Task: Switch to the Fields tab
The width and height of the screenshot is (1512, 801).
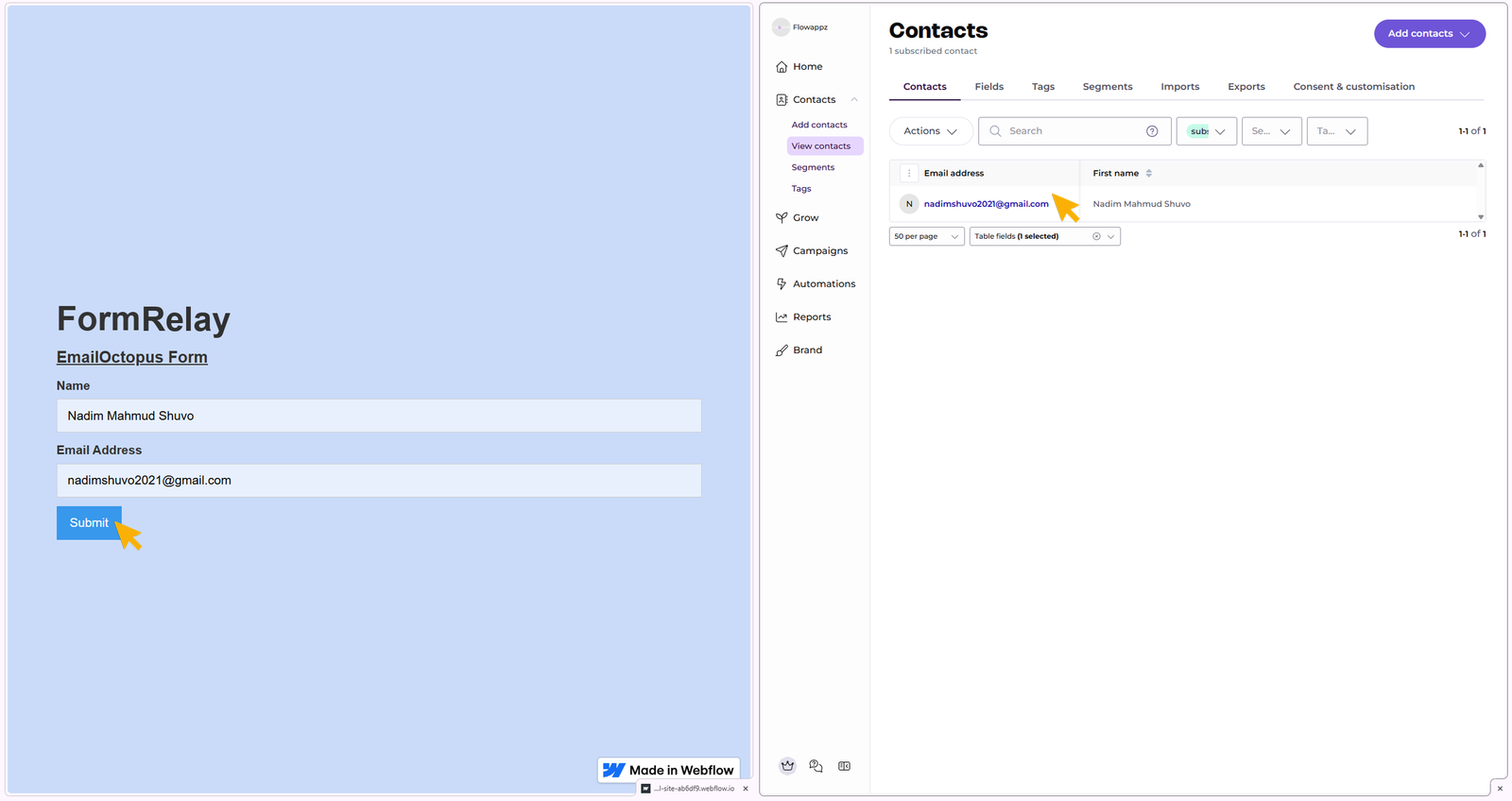Action: (x=989, y=87)
